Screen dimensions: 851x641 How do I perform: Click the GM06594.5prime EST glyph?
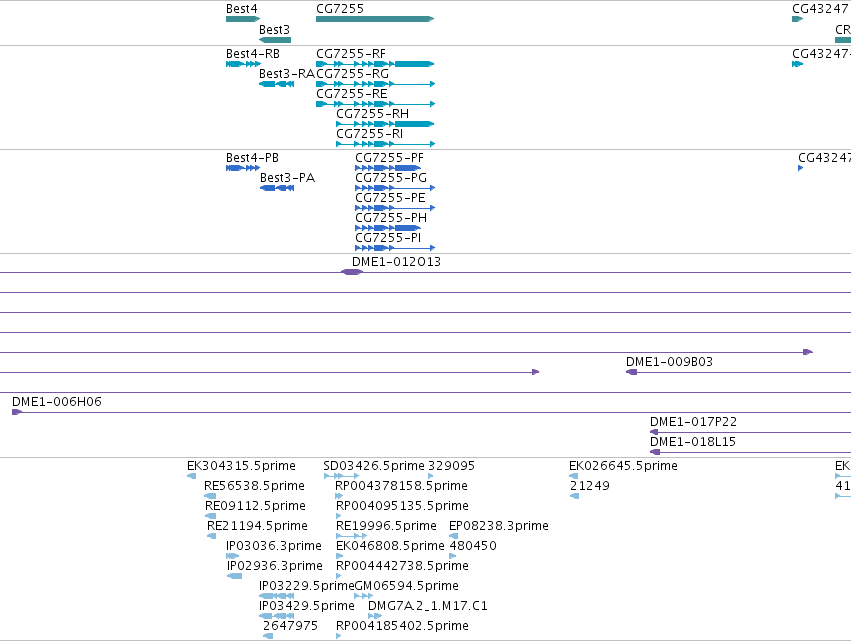pyautogui.click(x=364, y=596)
